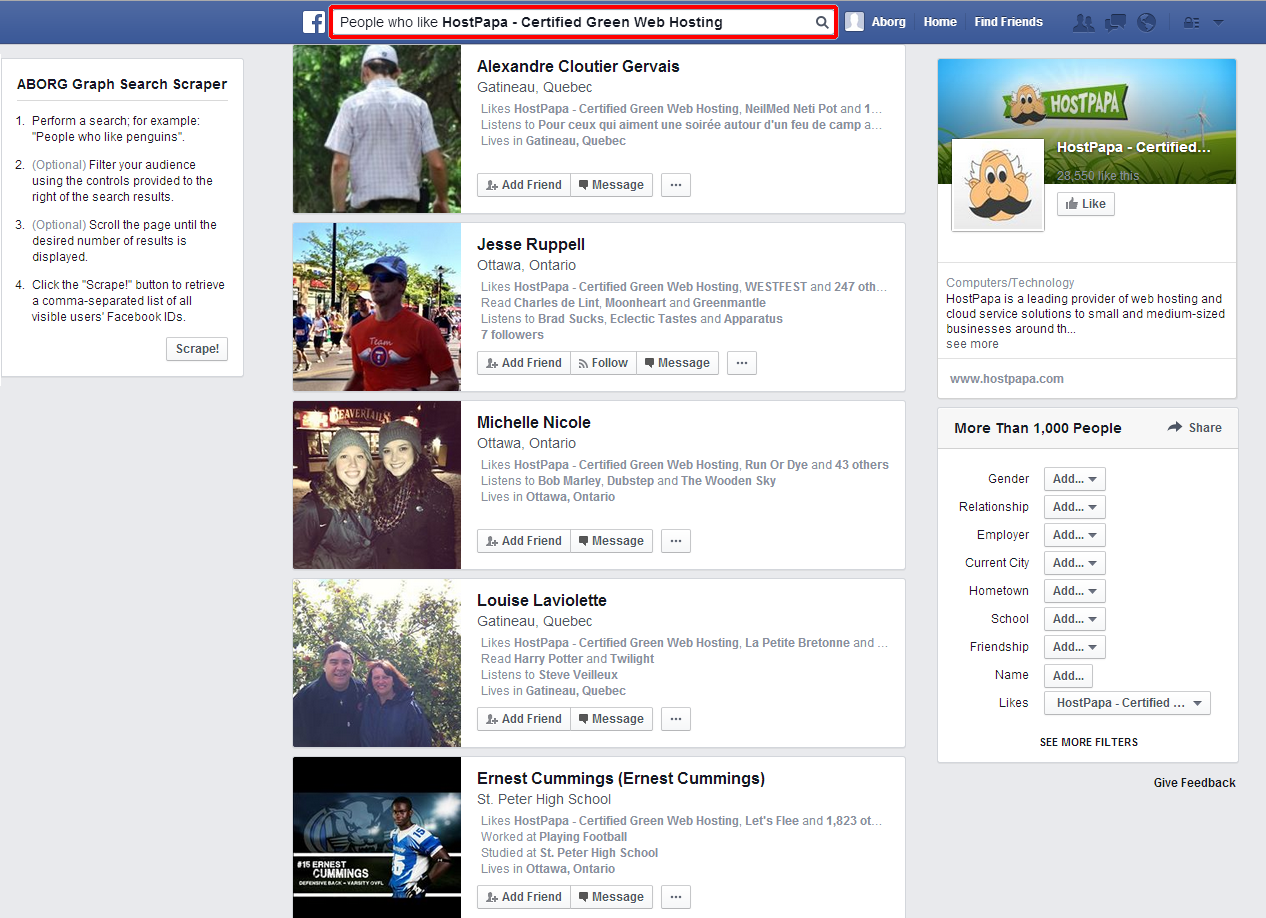Follow Jesse Ruppell
Screen dimensions: 1266x918
(x=604, y=363)
